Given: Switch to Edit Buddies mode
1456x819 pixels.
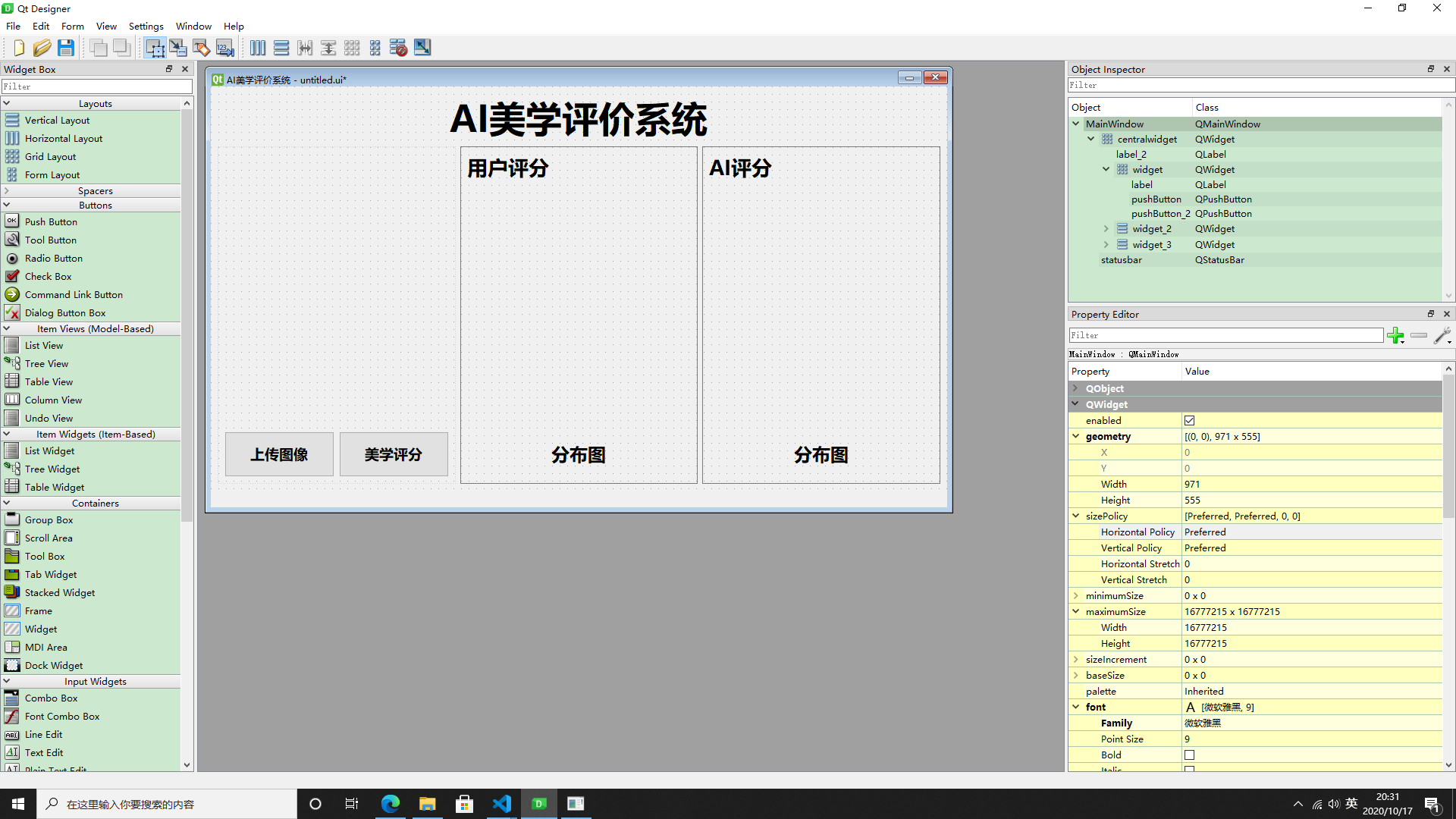Looking at the screenshot, I should pyautogui.click(x=202, y=48).
